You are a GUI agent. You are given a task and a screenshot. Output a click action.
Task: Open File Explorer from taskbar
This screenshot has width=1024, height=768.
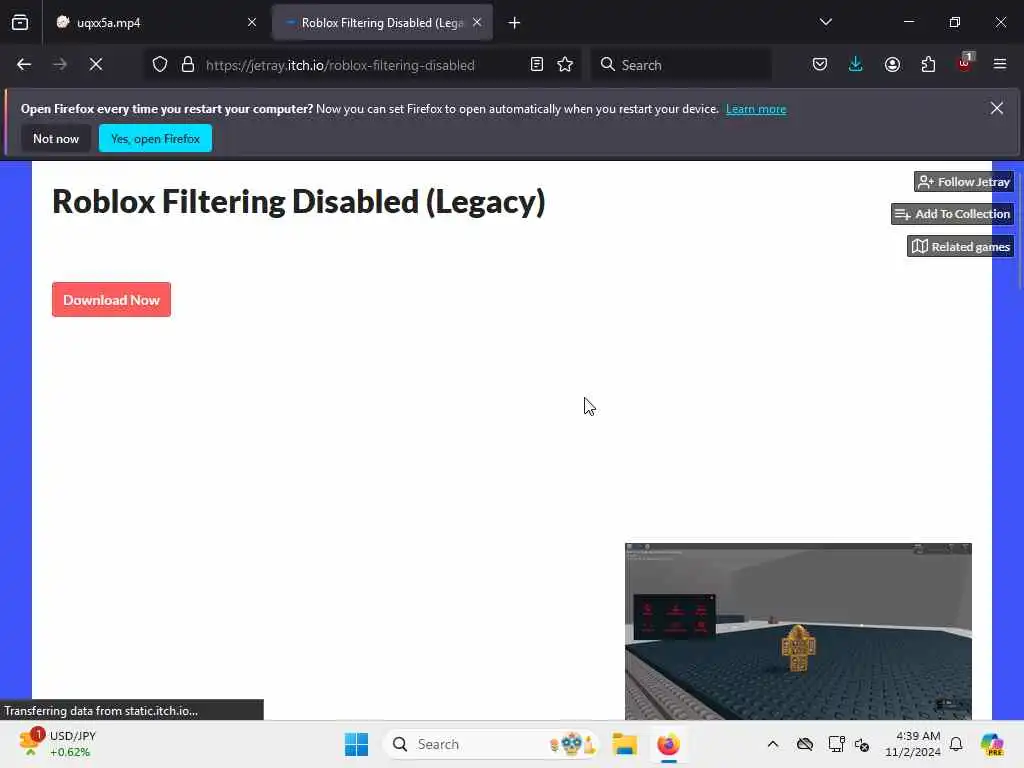click(x=625, y=744)
